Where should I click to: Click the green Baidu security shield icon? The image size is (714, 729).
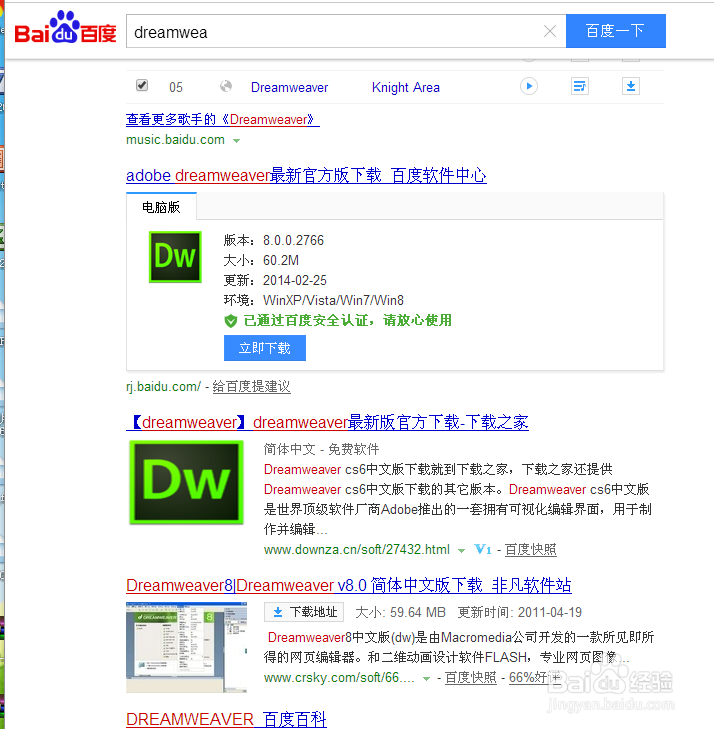231,321
